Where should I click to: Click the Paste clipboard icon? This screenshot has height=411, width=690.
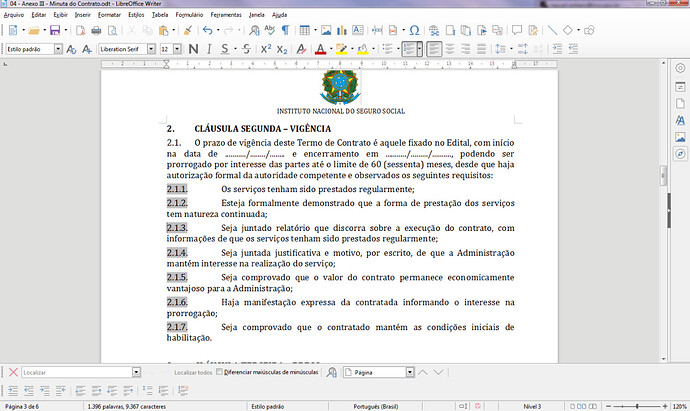(x=163, y=30)
